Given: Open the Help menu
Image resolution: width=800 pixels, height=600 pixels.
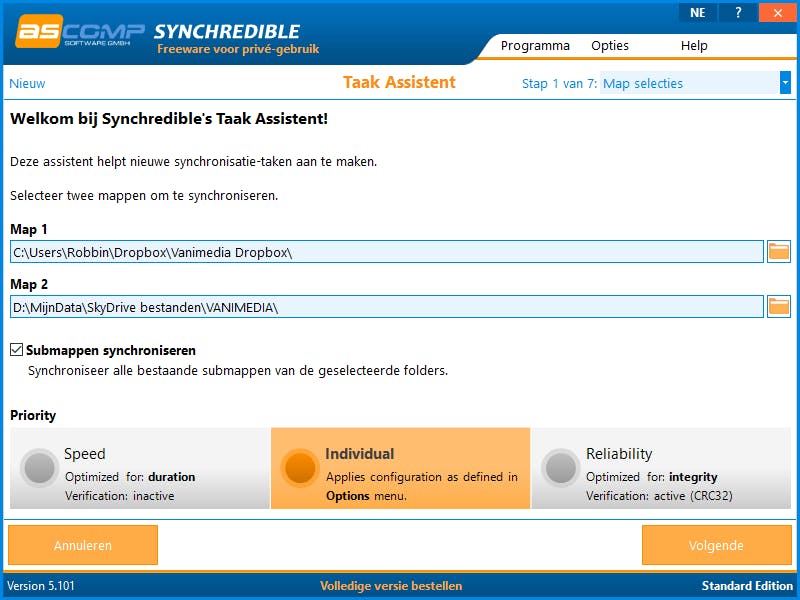Looking at the screenshot, I should pos(694,45).
